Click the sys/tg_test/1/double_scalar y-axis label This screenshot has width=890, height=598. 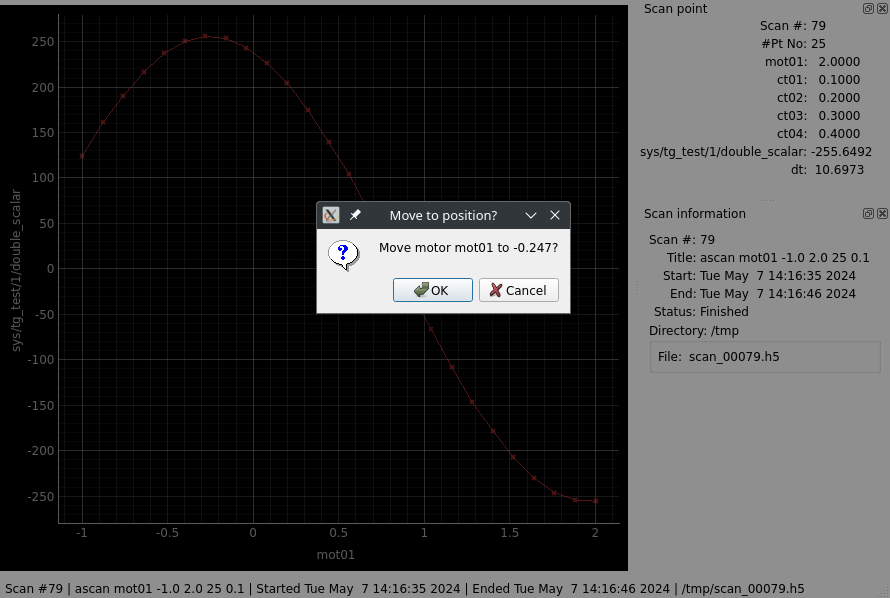click(16, 267)
